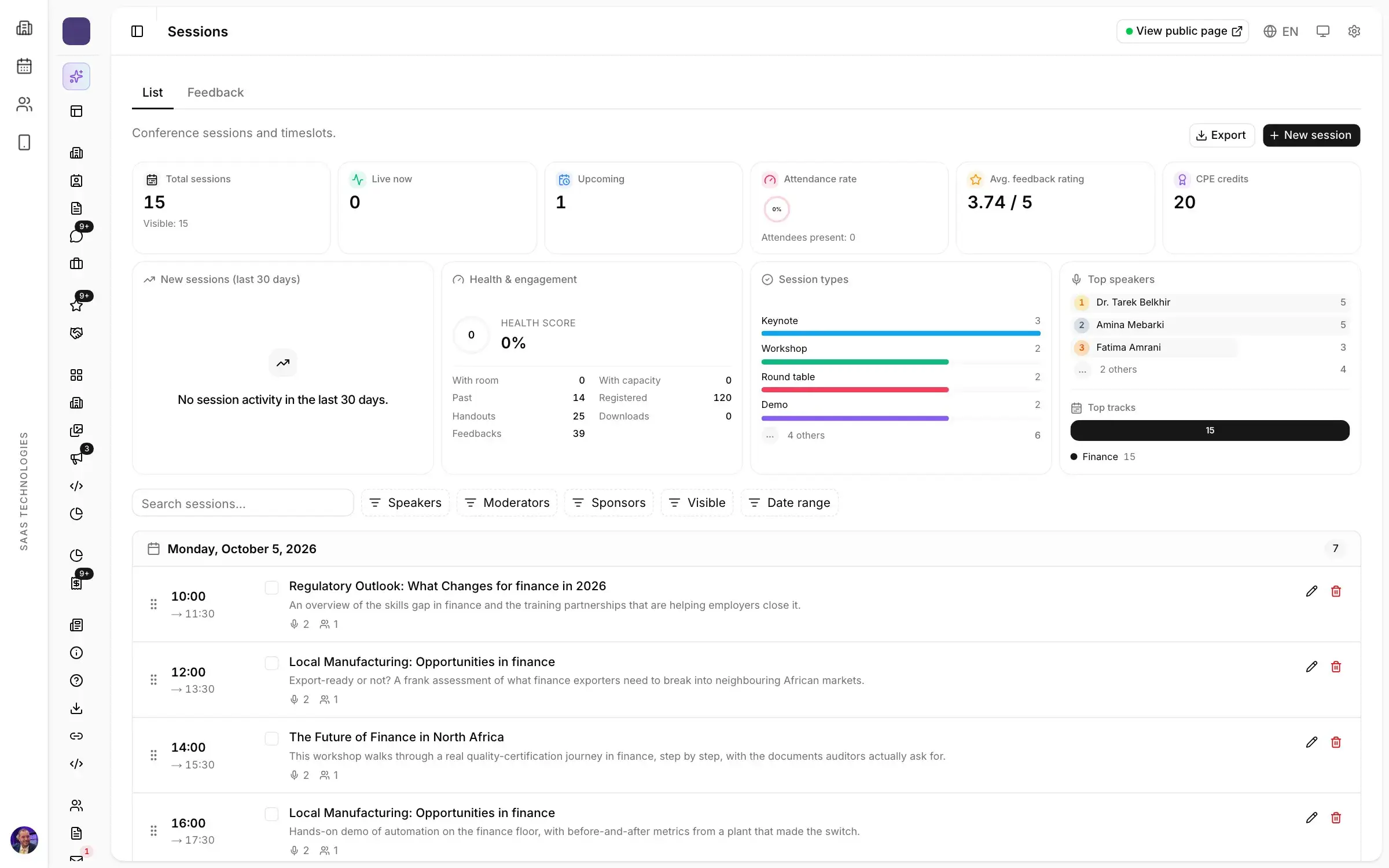This screenshot has height=868, width=1389.
Task: Toggle the sidebar panel icon beside Sessions
Action: point(137,31)
